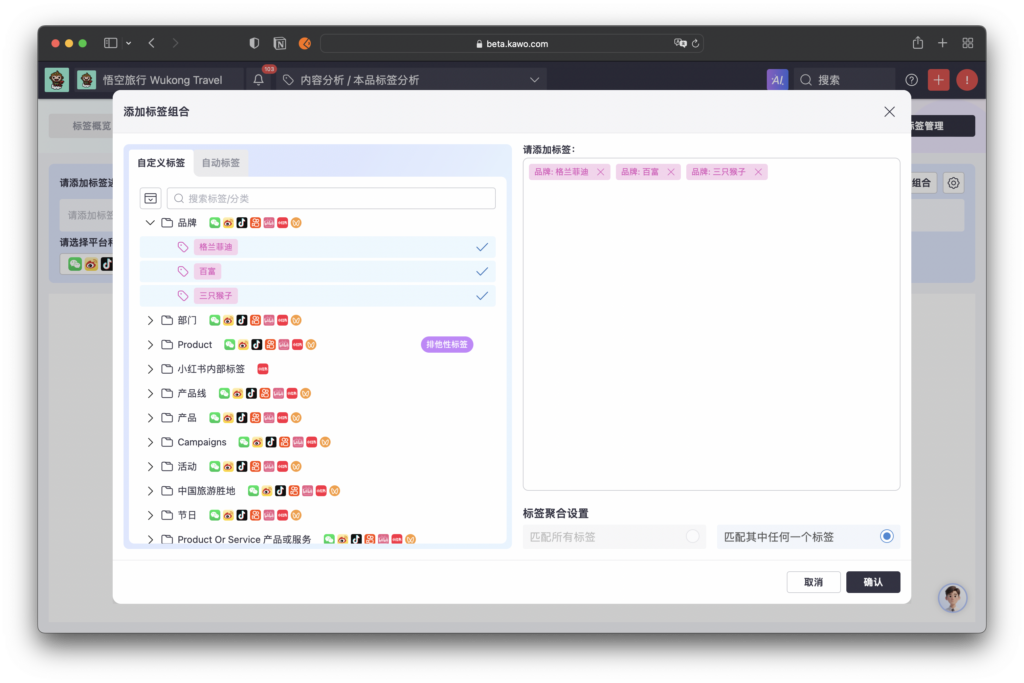
Task: Open the notifications bell
Action: (259, 80)
